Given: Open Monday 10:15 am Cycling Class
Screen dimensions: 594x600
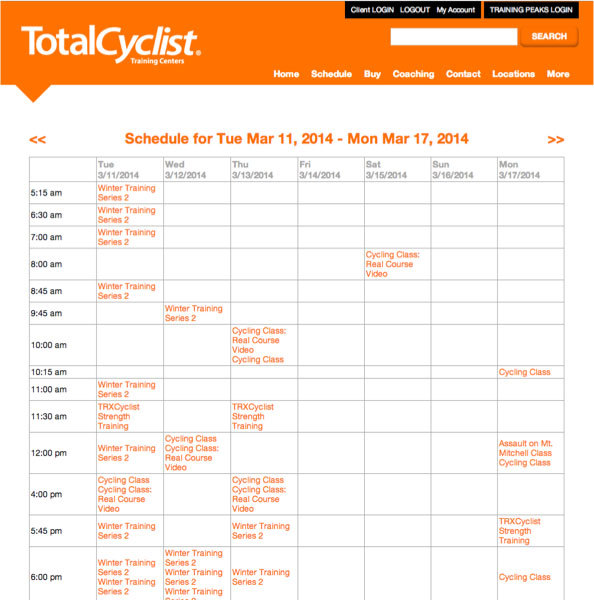Looking at the screenshot, I should [524, 372].
